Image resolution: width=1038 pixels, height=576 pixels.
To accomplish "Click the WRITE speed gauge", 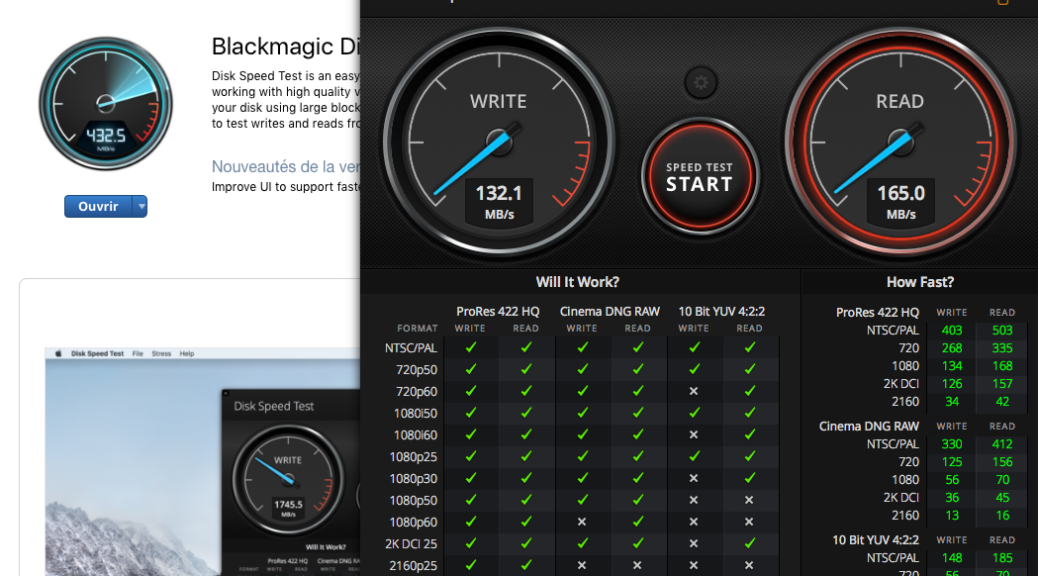I will 498,142.
